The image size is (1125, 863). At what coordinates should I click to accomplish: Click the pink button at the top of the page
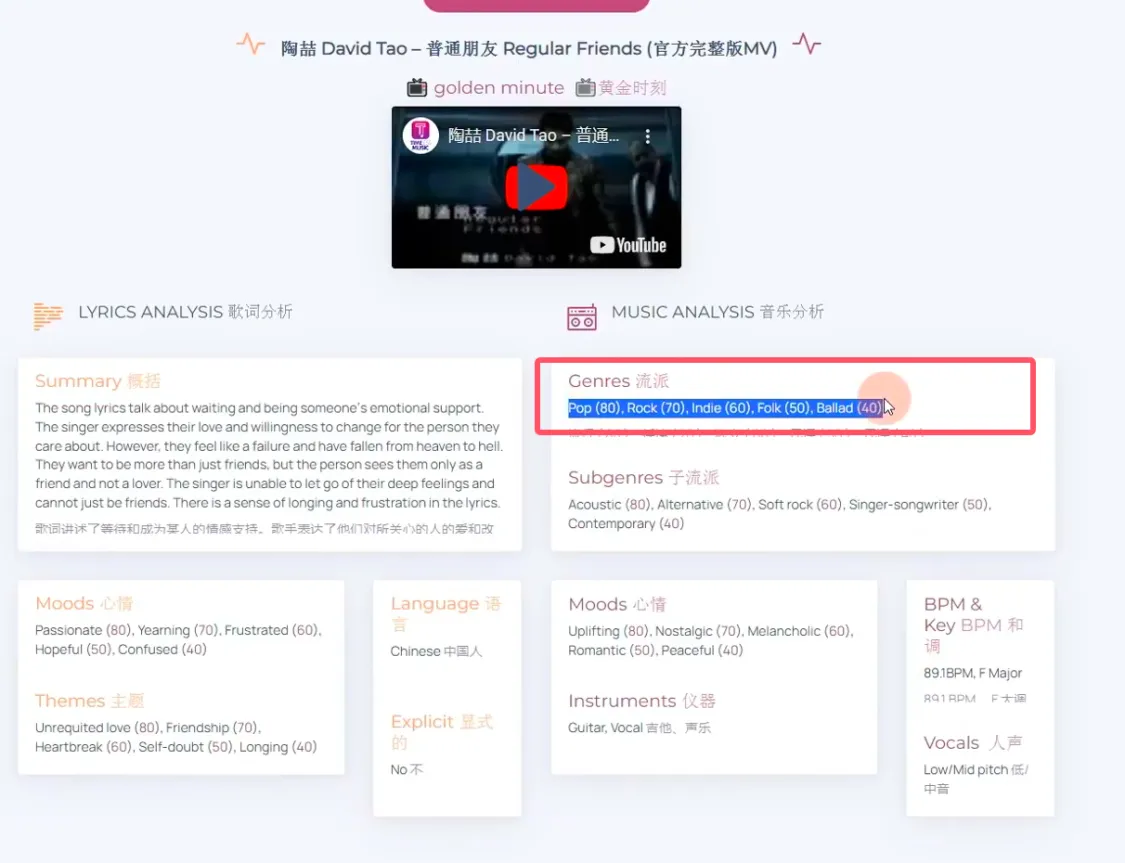(x=537, y=5)
